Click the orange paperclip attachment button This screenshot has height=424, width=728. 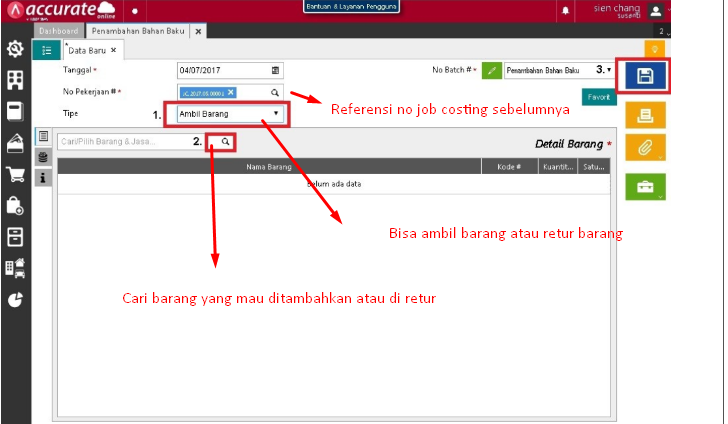point(645,148)
